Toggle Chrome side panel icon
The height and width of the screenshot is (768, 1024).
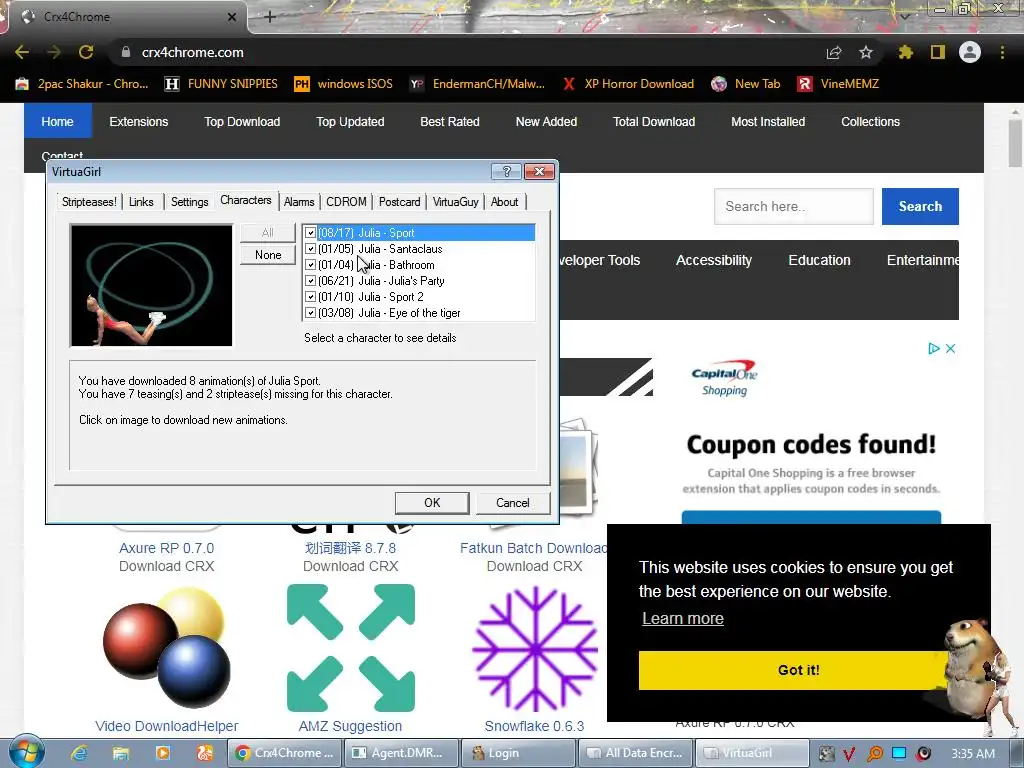938,52
